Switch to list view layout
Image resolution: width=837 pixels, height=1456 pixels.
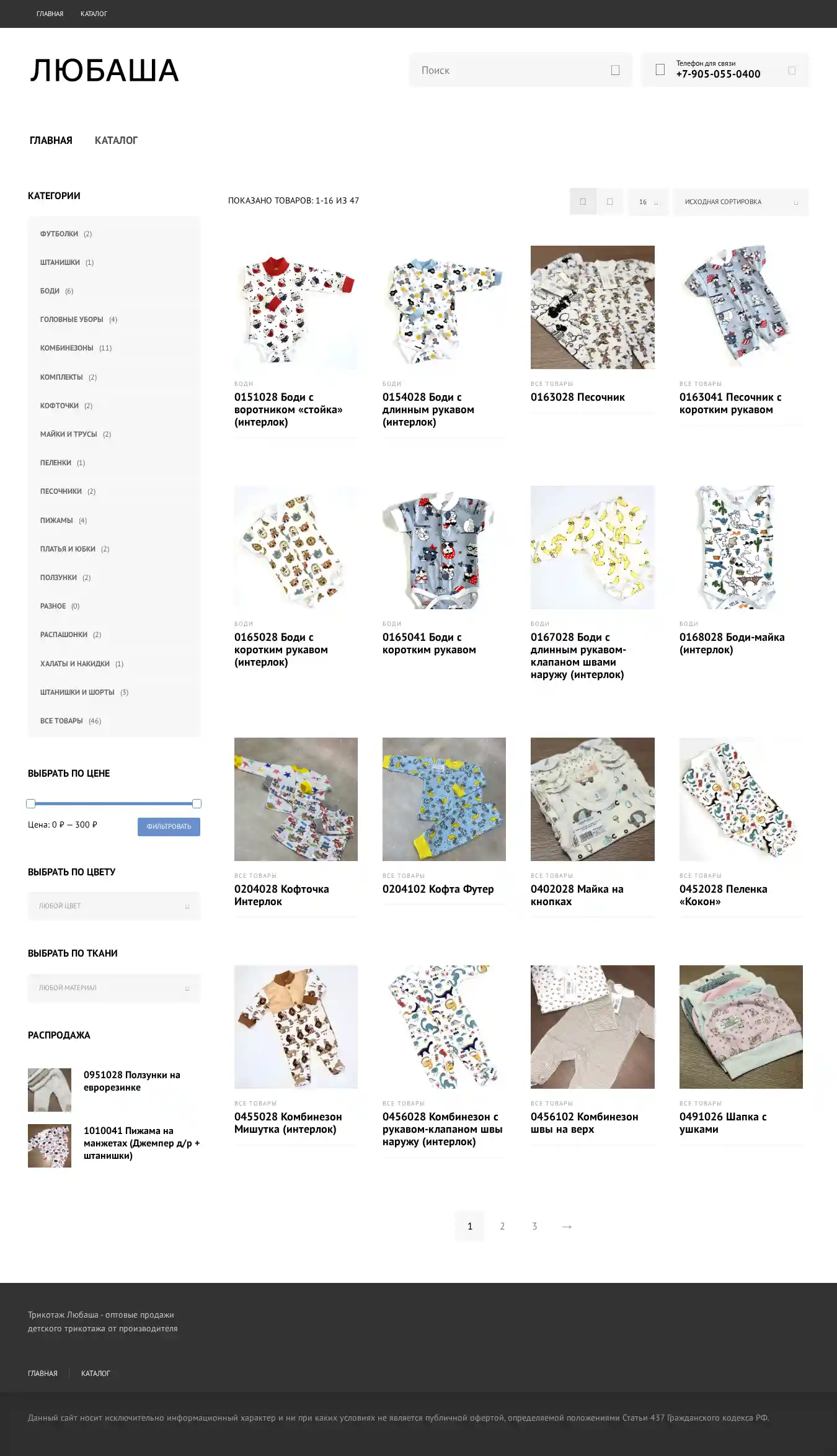(610, 202)
